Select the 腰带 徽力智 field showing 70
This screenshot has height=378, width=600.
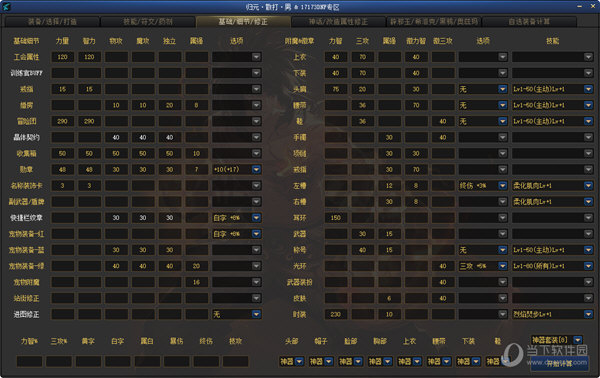[416, 105]
